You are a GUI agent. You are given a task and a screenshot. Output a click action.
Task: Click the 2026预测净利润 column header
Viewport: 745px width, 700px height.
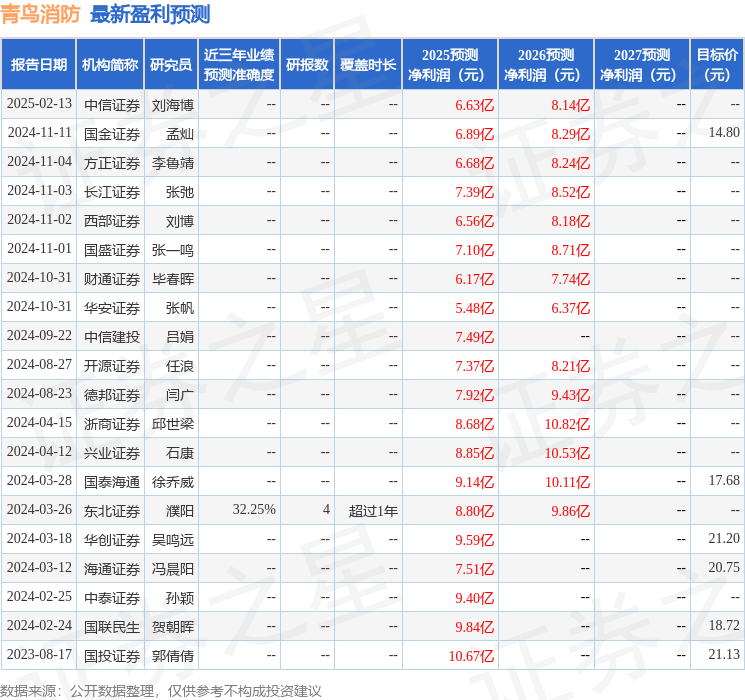(x=546, y=65)
